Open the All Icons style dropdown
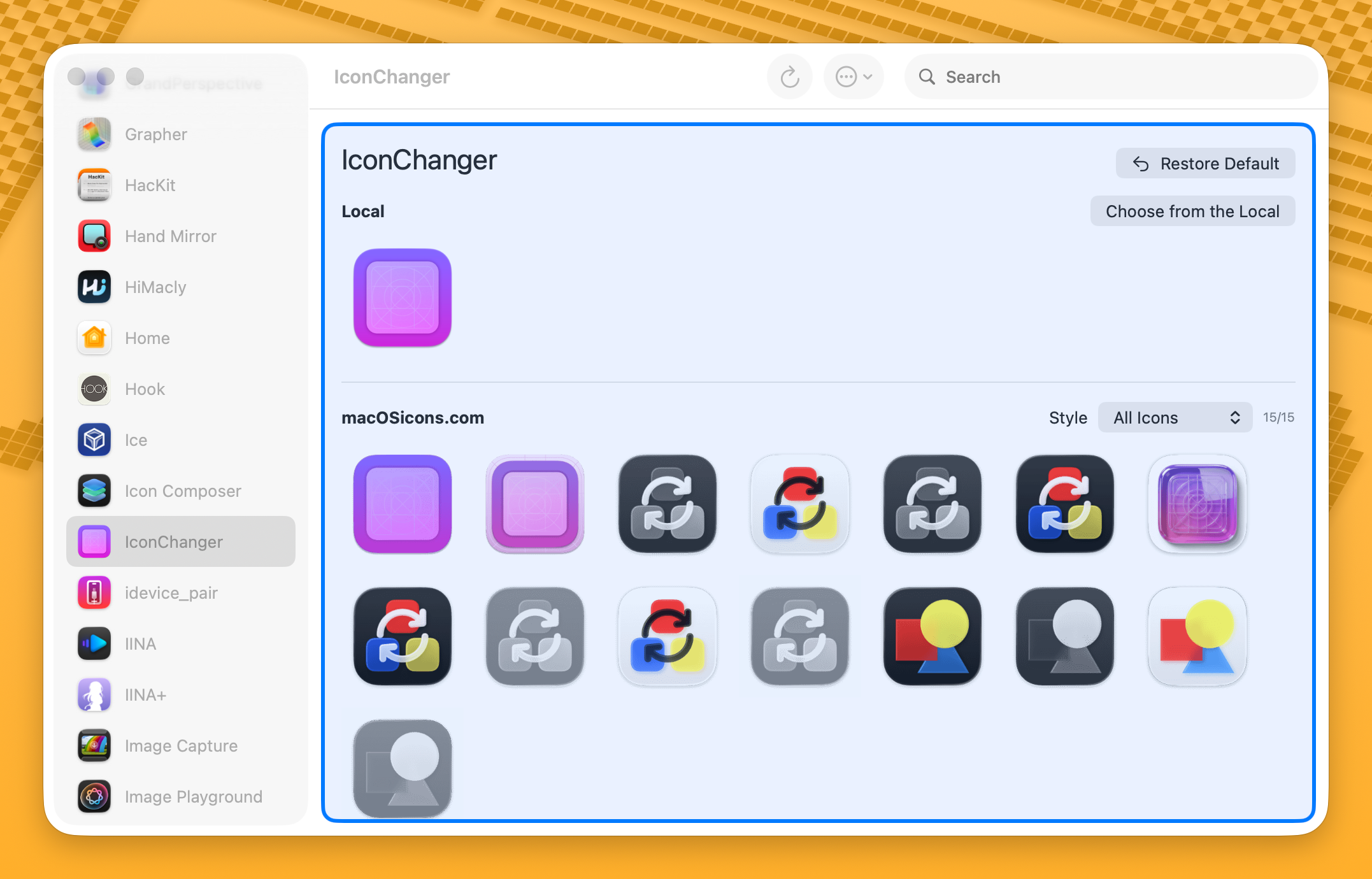Image resolution: width=1372 pixels, height=879 pixels. point(1175,418)
